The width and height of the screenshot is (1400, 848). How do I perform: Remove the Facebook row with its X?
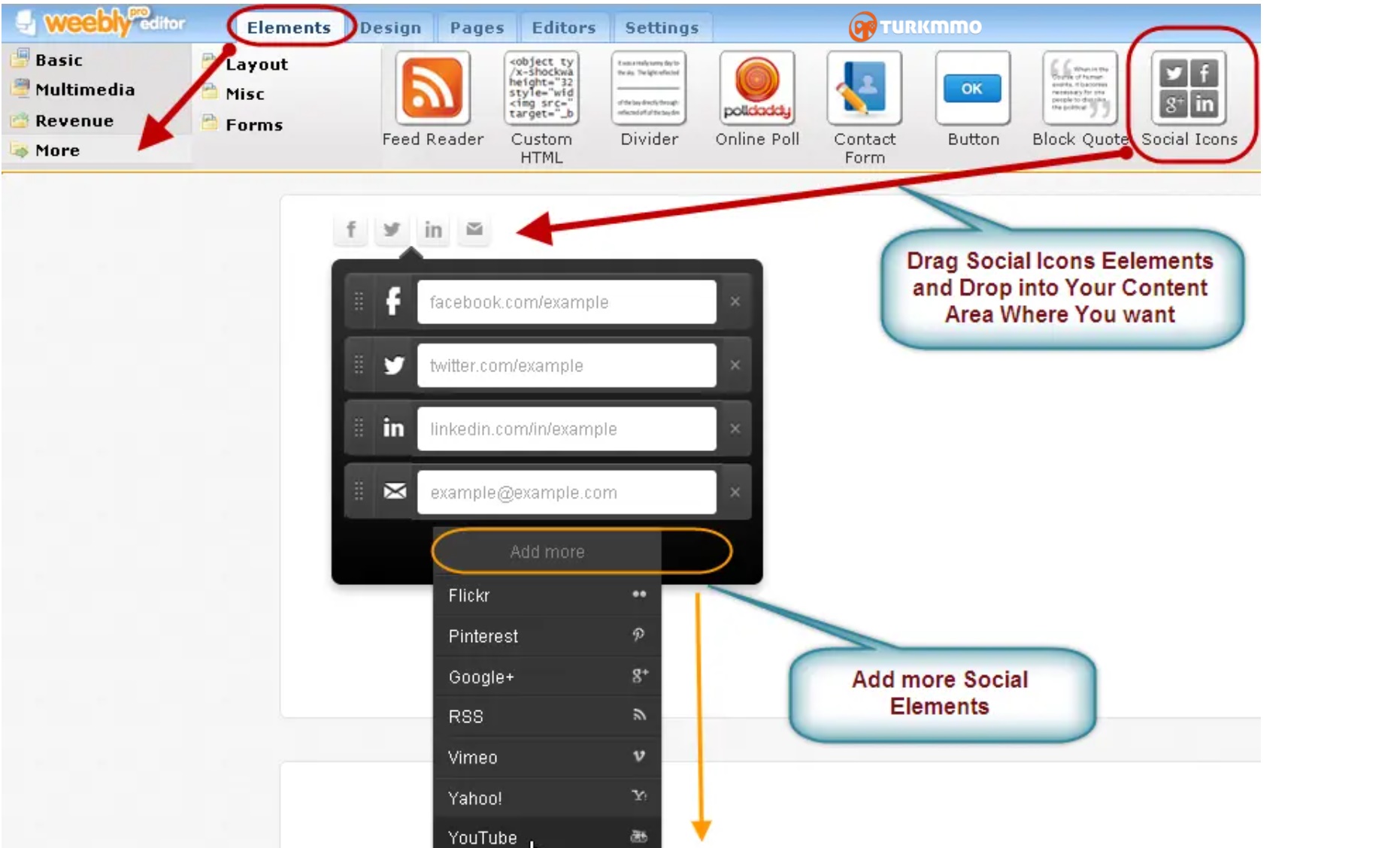(735, 301)
